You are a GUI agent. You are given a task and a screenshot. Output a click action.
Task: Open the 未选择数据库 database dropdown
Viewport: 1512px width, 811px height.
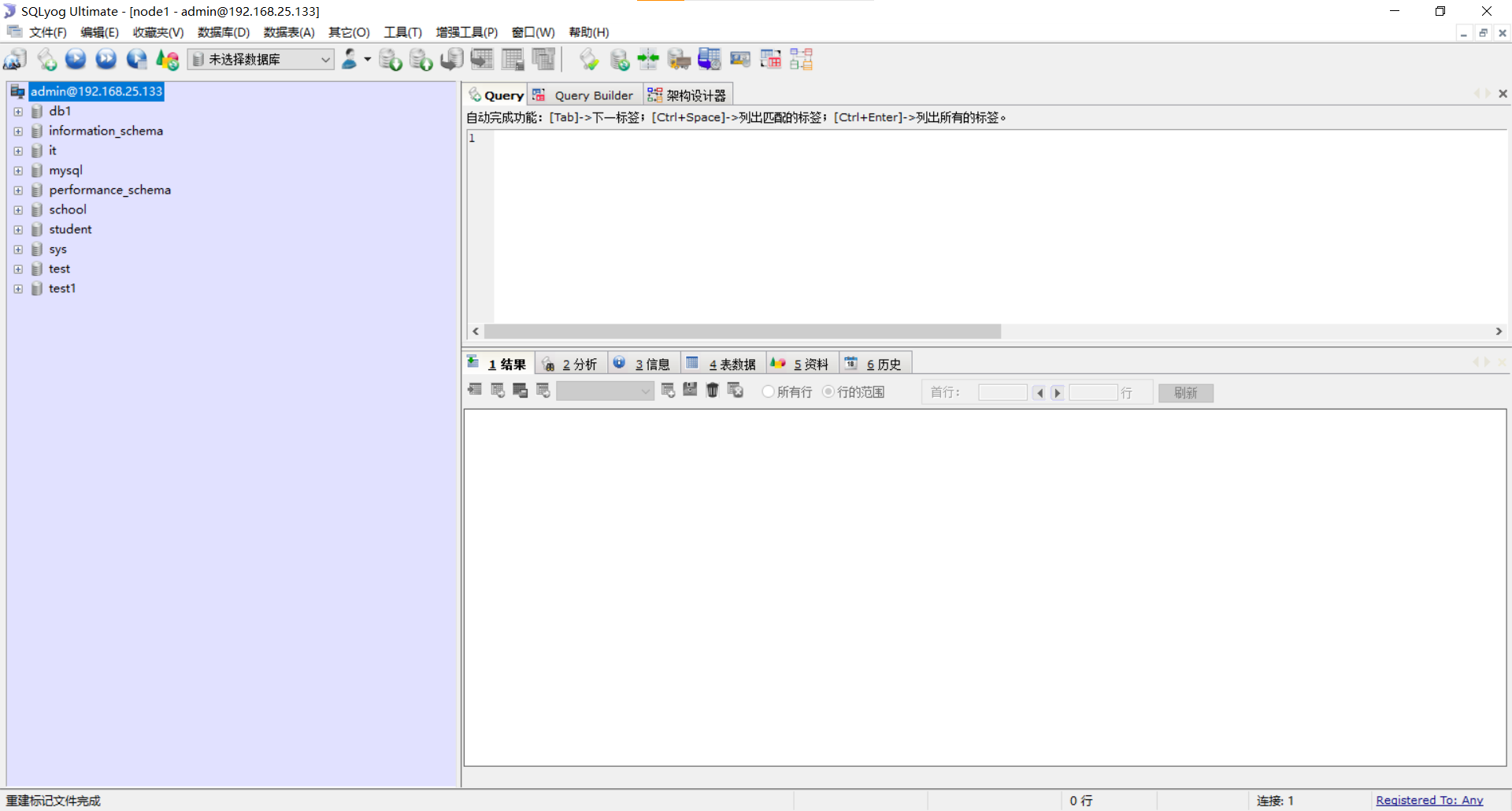[x=261, y=59]
